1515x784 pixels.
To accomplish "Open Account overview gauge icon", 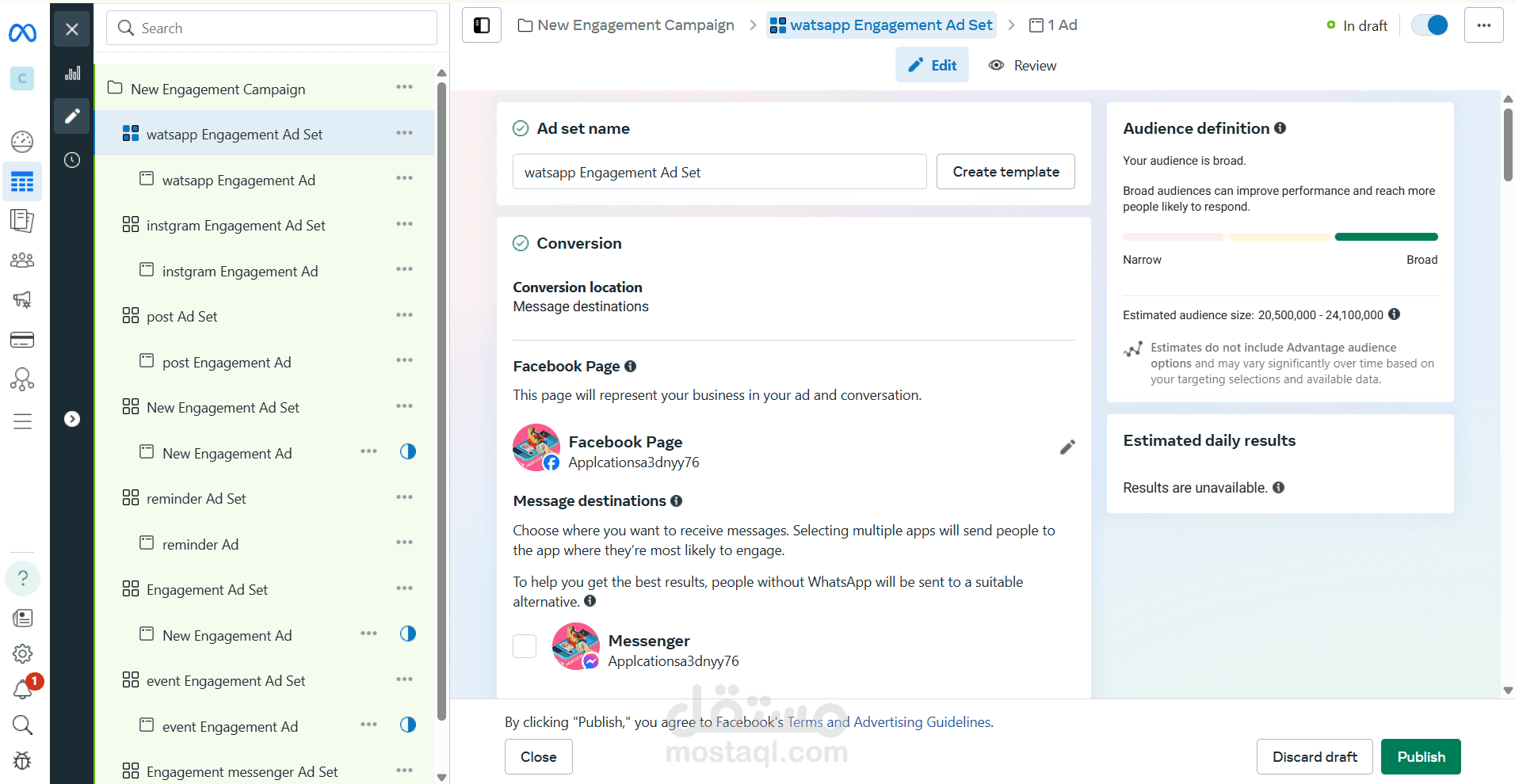I will tap(22, 142).
